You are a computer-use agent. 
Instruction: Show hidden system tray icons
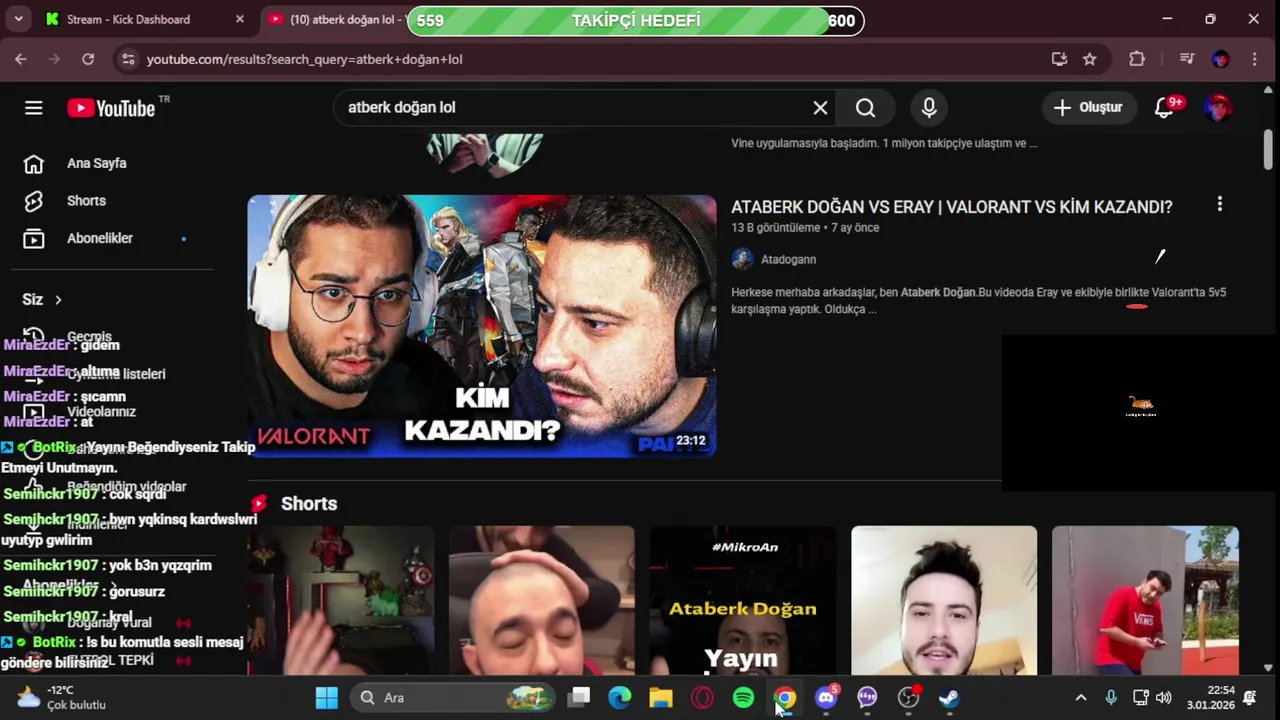click(1081, 698)
